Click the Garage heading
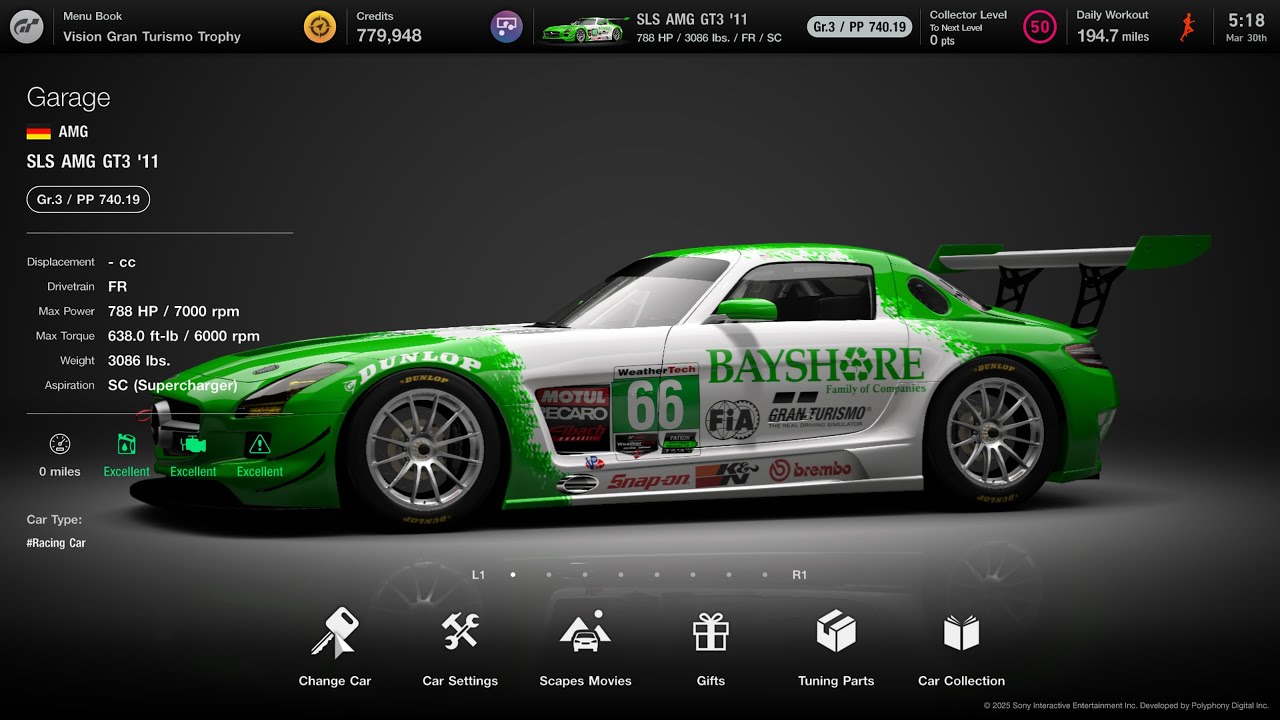The height and width of the screenshot is (720, 1280). coord(68,97)
